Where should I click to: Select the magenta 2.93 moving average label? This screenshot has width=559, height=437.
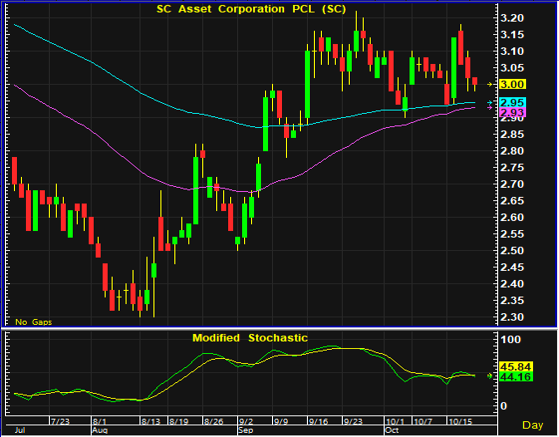coord(512,113)
